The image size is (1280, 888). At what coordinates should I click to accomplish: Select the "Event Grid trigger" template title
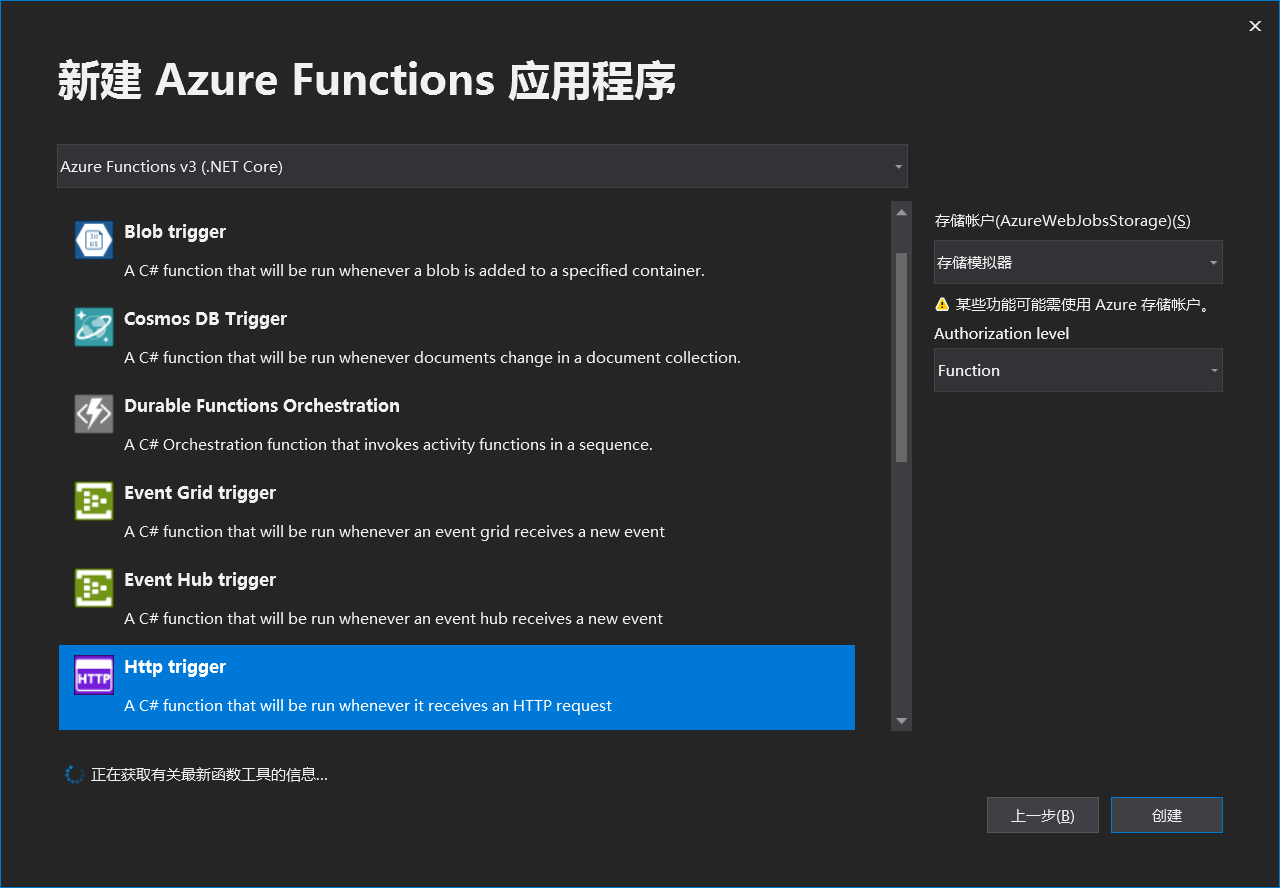(x=200, y=493)
